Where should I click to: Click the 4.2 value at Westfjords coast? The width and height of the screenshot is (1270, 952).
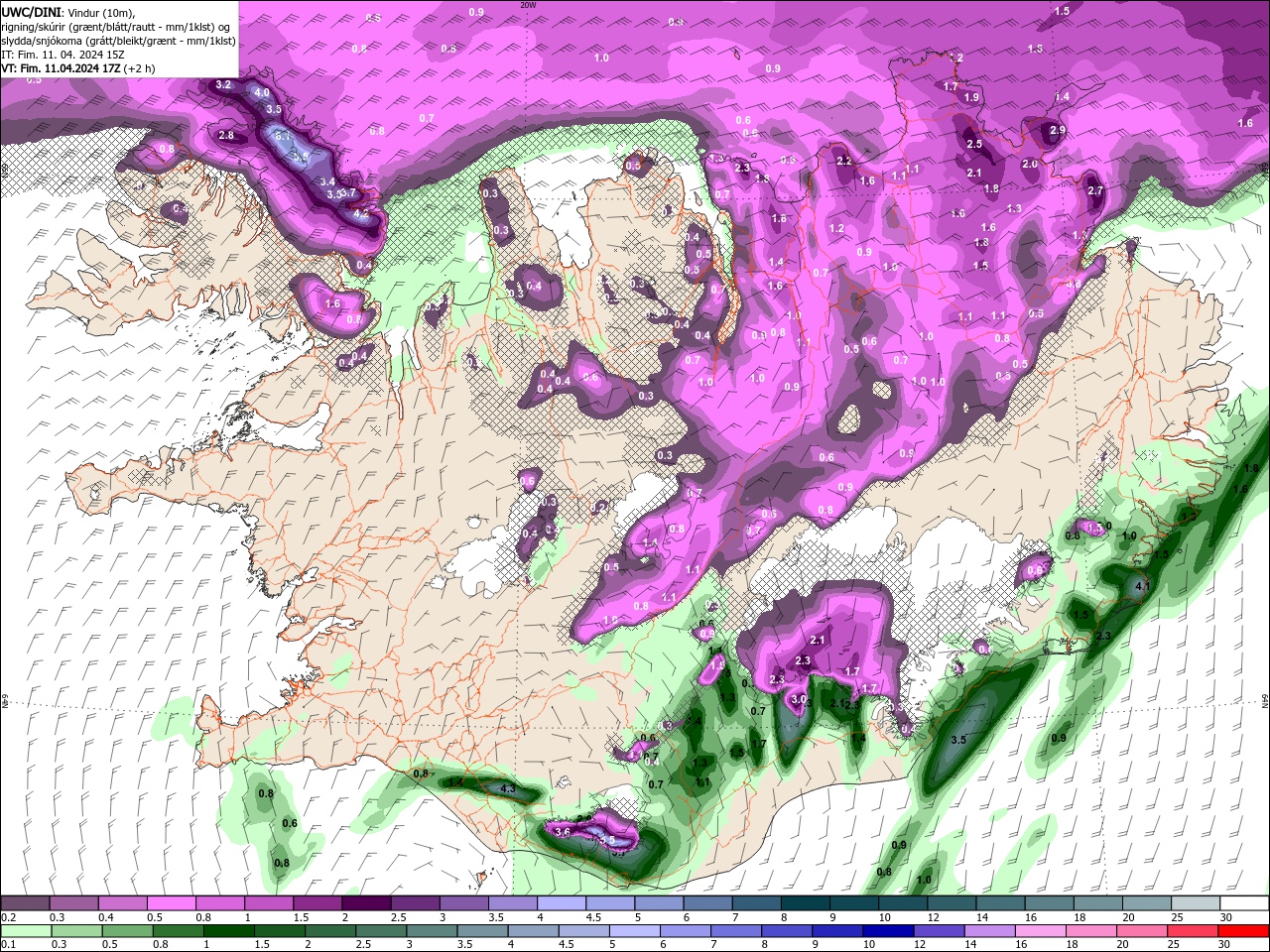point(361,213)
